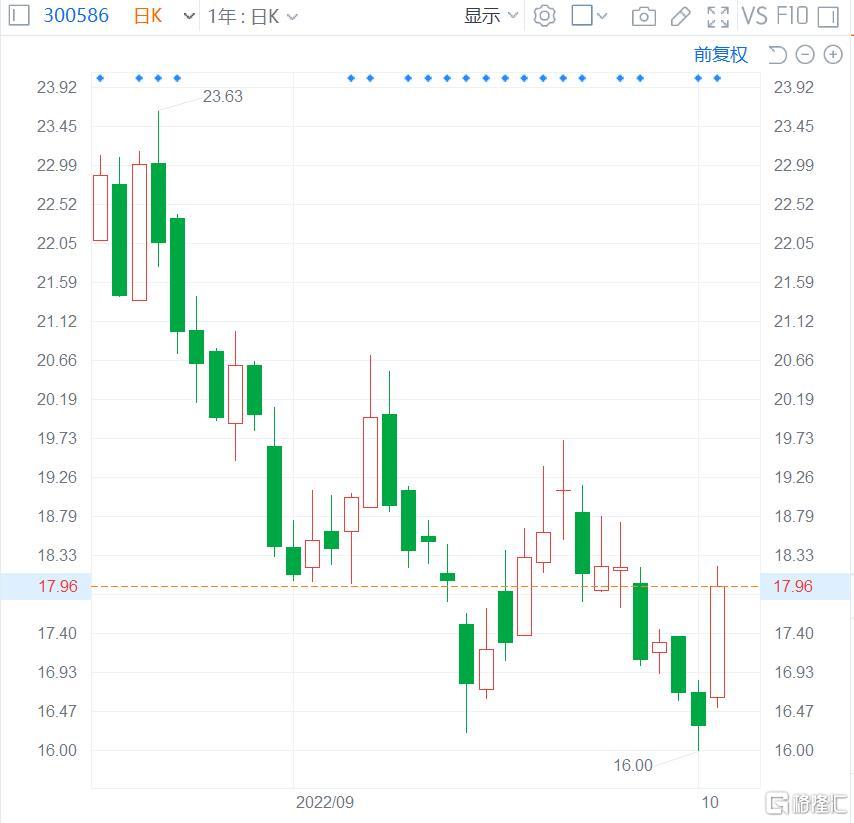
Task: Reset the chart with the undo arrow icon
Action: (777, 54)
